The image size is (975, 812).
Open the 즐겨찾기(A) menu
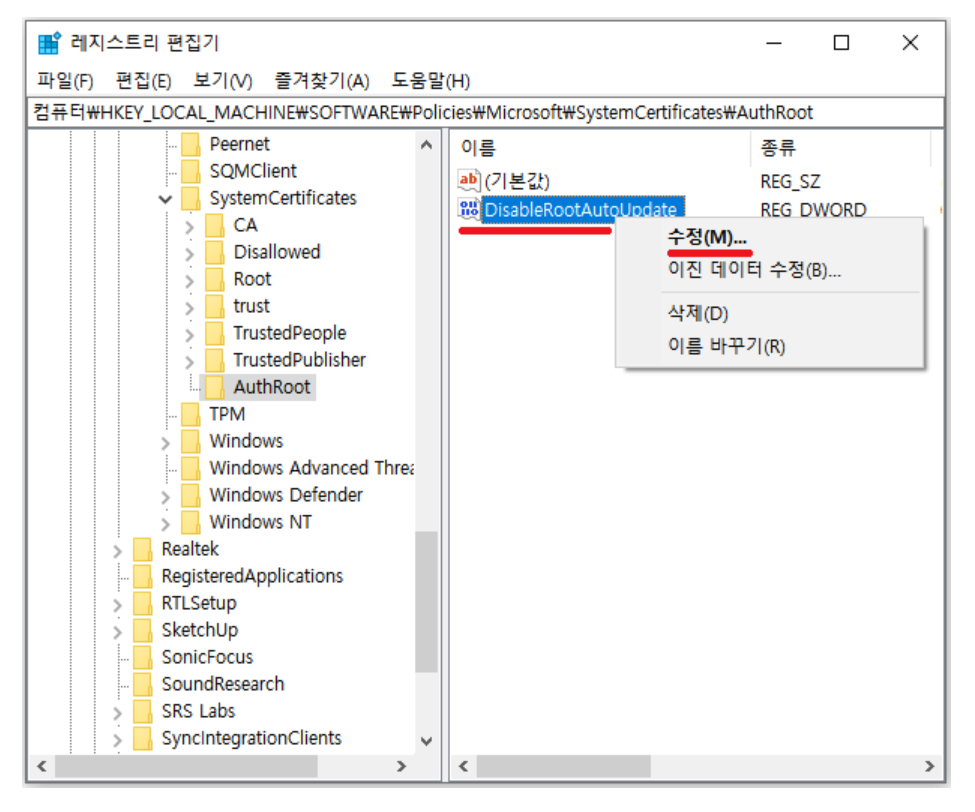pyautogui.click(x=322, y=80)
